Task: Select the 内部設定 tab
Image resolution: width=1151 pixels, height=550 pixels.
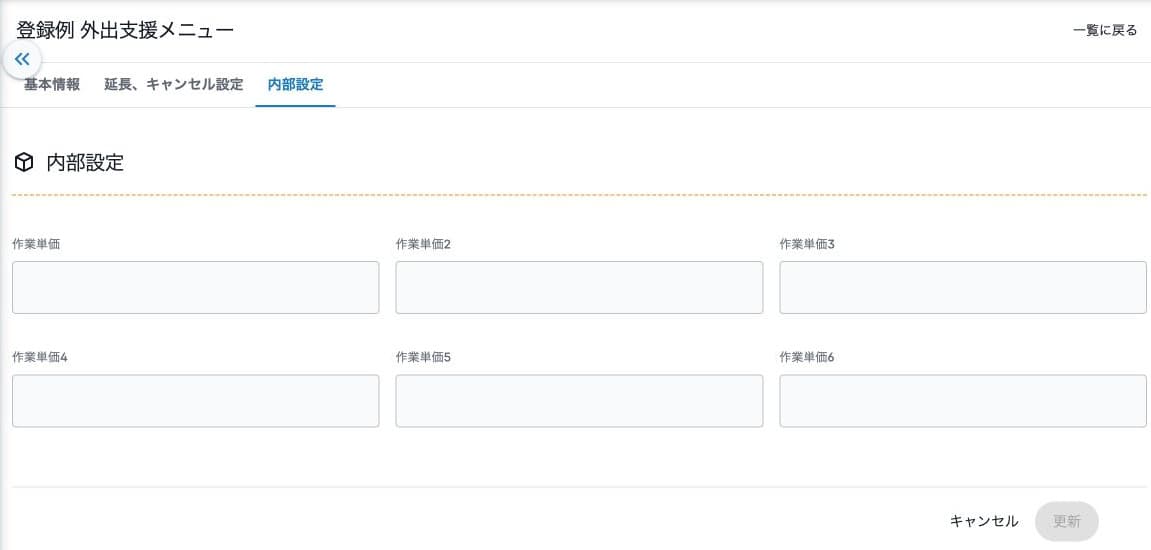Action: tap(295, 84)
